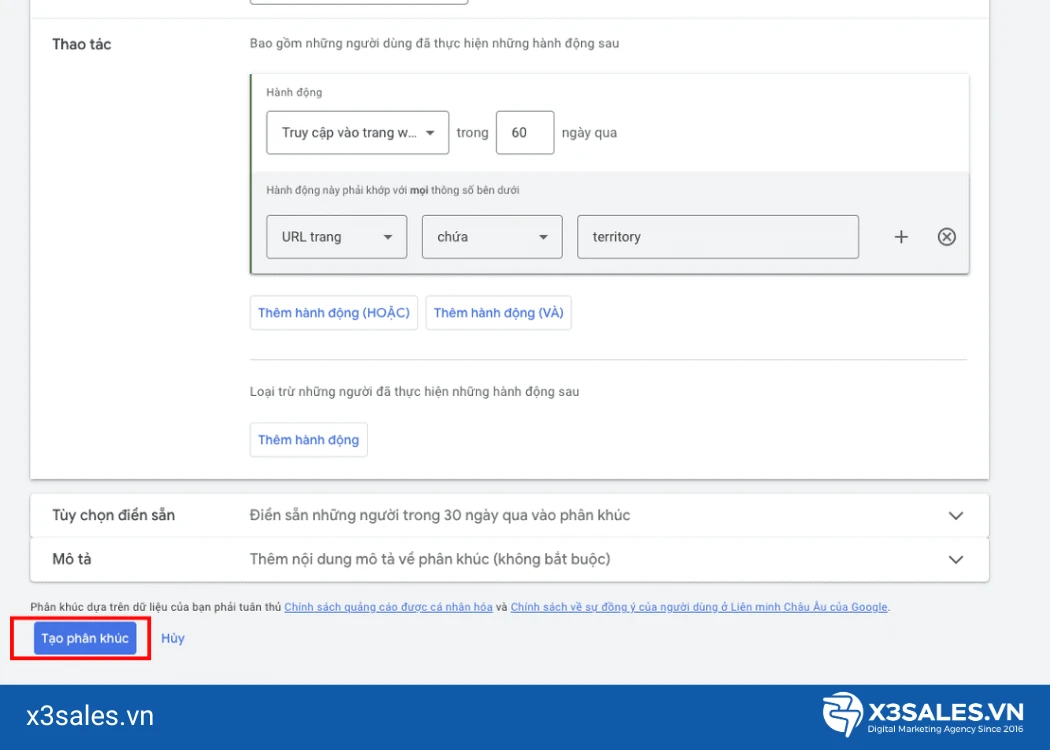Click 'Thêm nội dung mô tả về phân khúc' text
Viewport: 1050px width, 750px height.
pyautogui.click(x=430, y=559)
